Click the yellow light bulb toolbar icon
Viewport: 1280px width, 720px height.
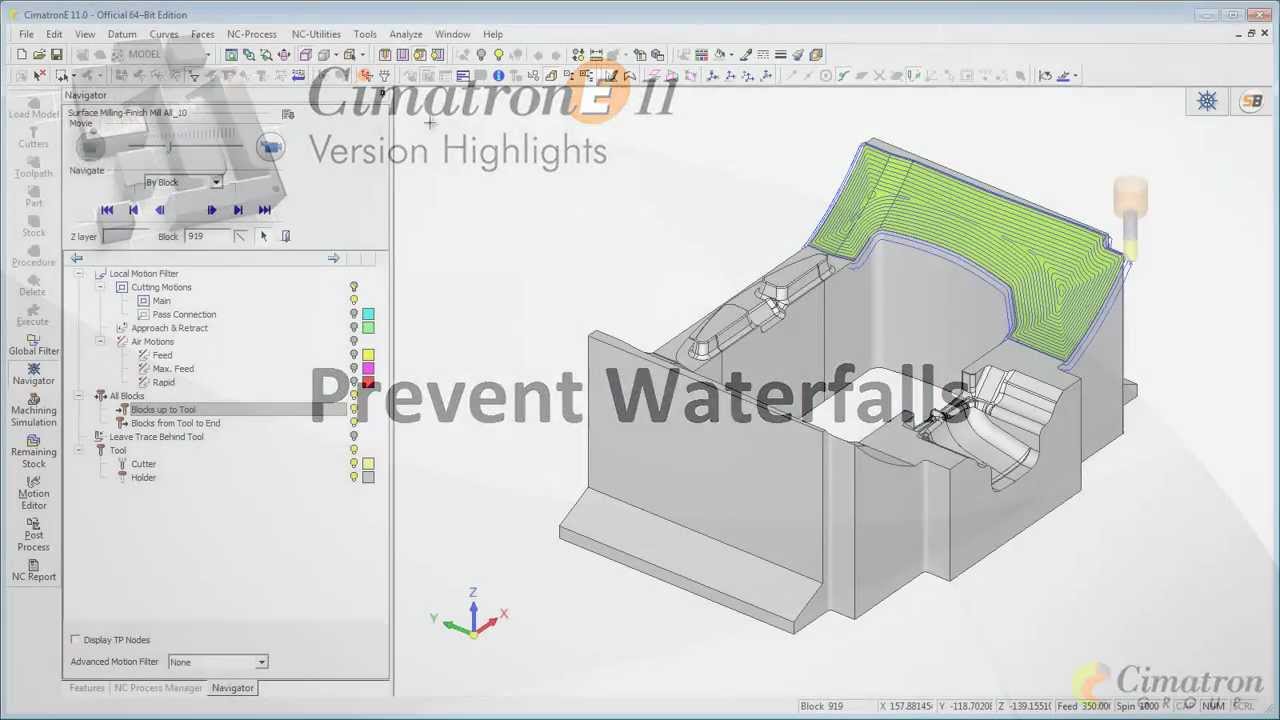tap(498, 55)
